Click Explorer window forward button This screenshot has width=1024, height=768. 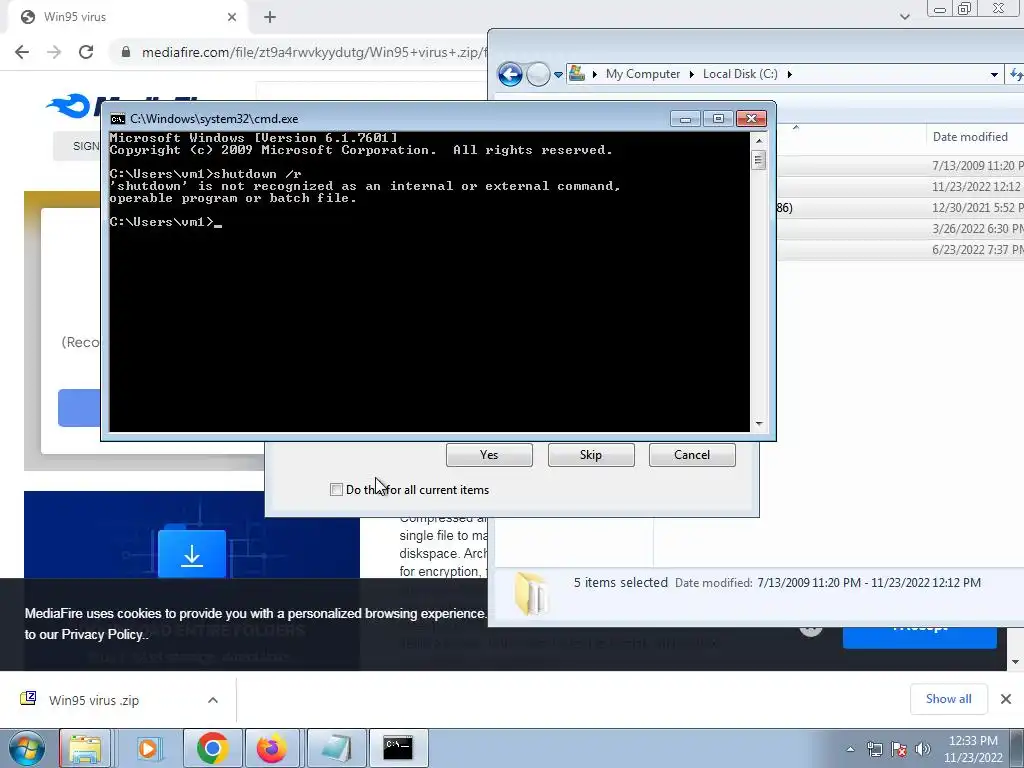[x=538, y=74]
